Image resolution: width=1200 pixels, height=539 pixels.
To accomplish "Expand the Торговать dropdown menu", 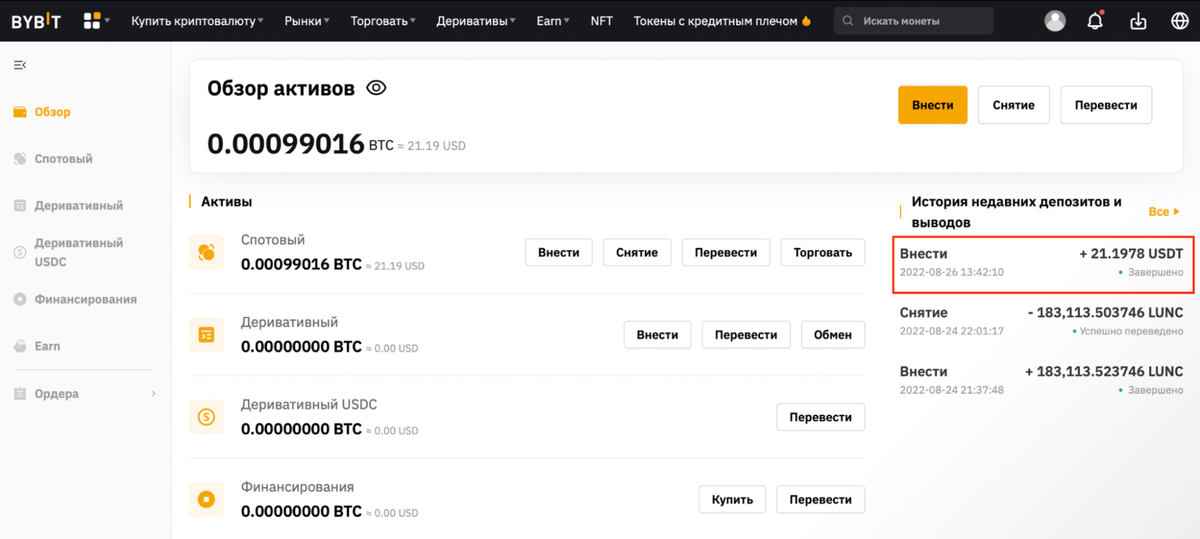I will (384, 20).
